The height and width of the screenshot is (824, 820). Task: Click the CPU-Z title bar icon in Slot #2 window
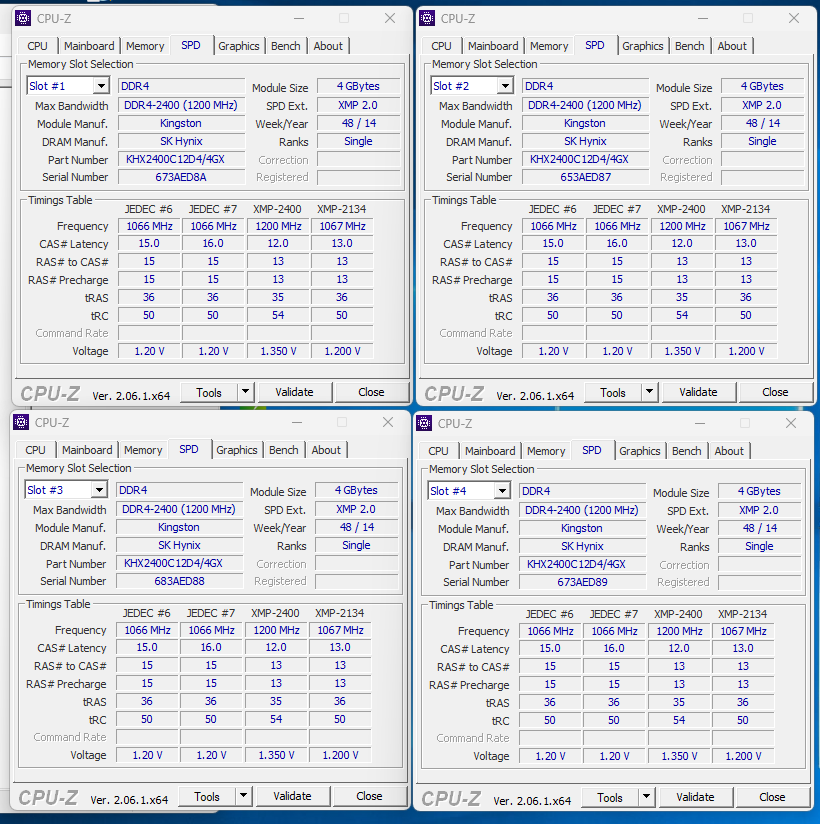[427, 18]
